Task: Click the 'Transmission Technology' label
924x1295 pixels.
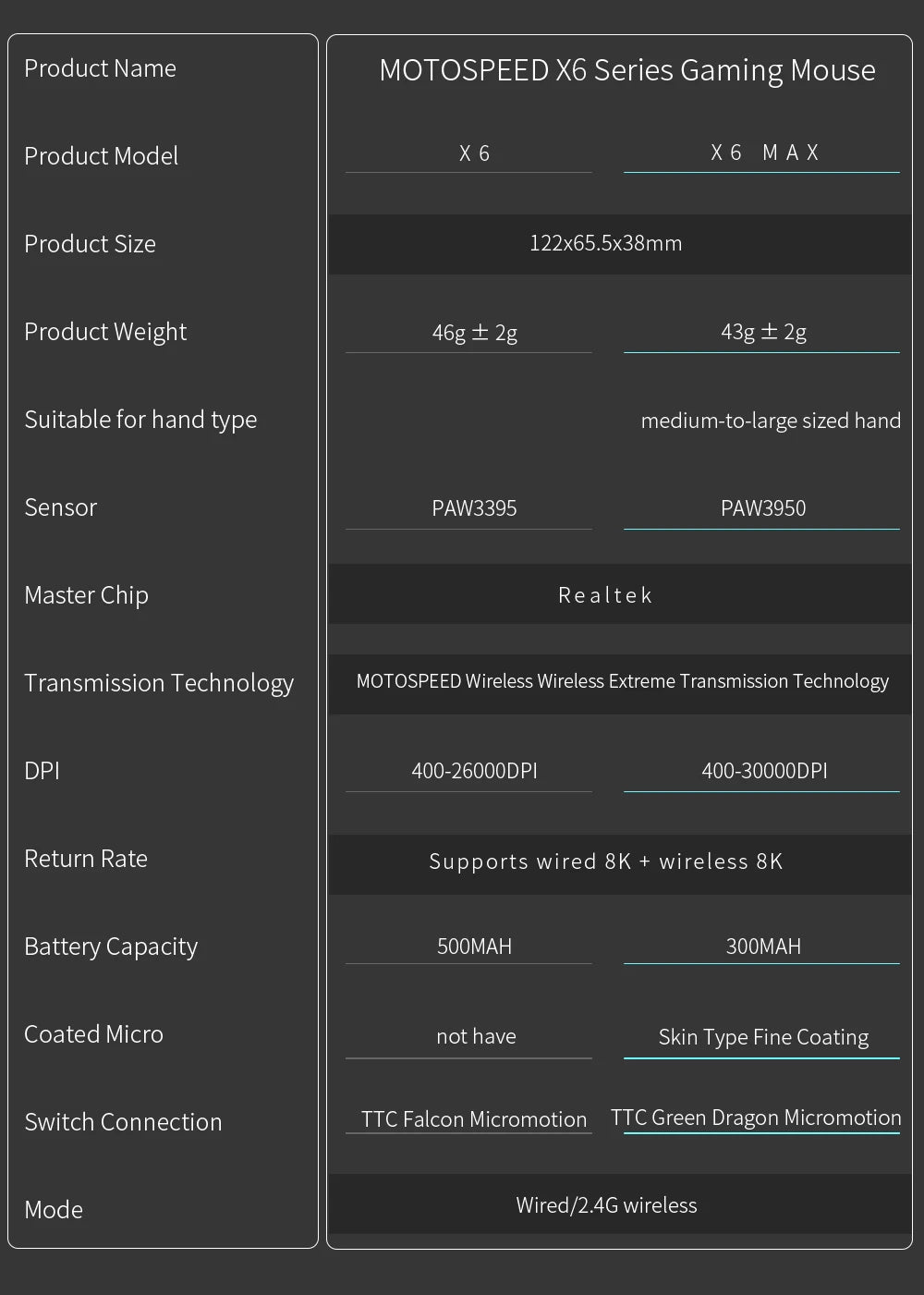Action: tap(159, 683)
